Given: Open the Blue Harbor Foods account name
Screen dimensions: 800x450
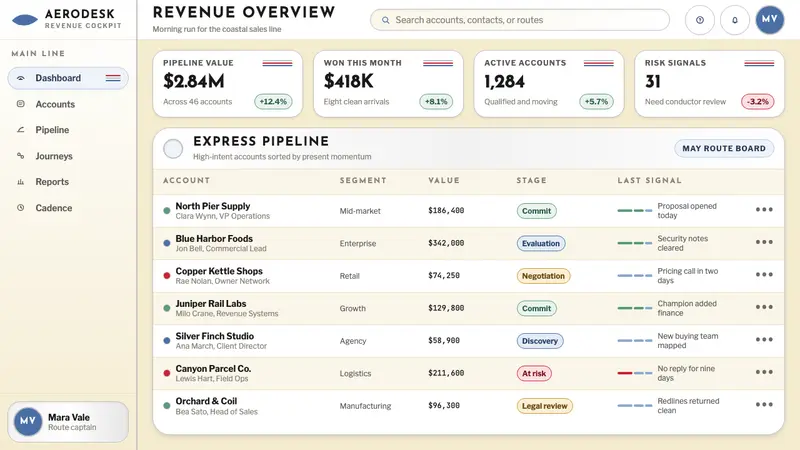Looking at the screenshot, I should coord(214,239).
